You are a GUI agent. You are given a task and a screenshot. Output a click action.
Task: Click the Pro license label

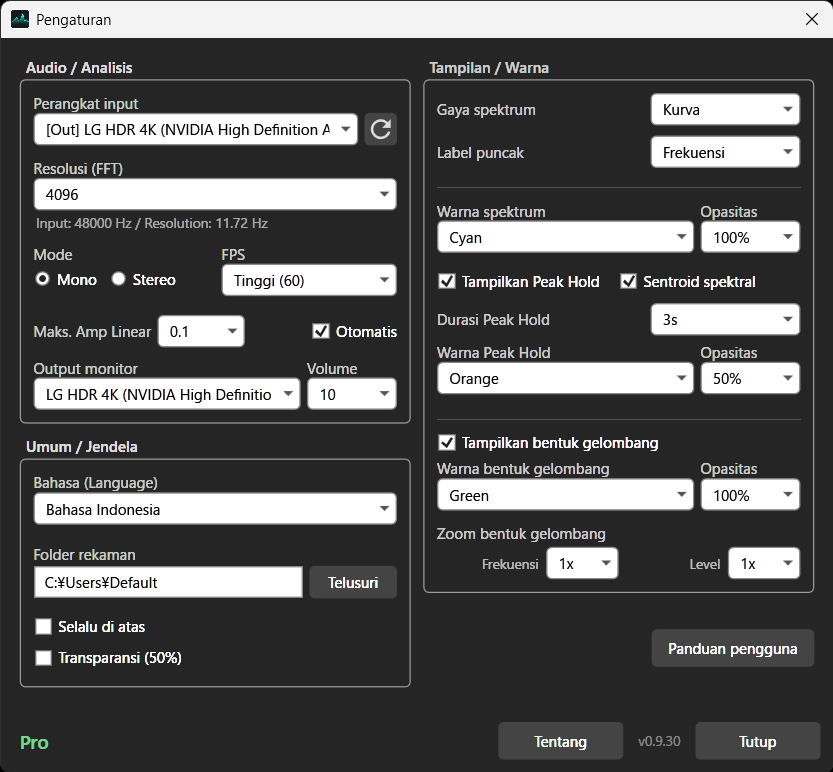click(34, 742)
